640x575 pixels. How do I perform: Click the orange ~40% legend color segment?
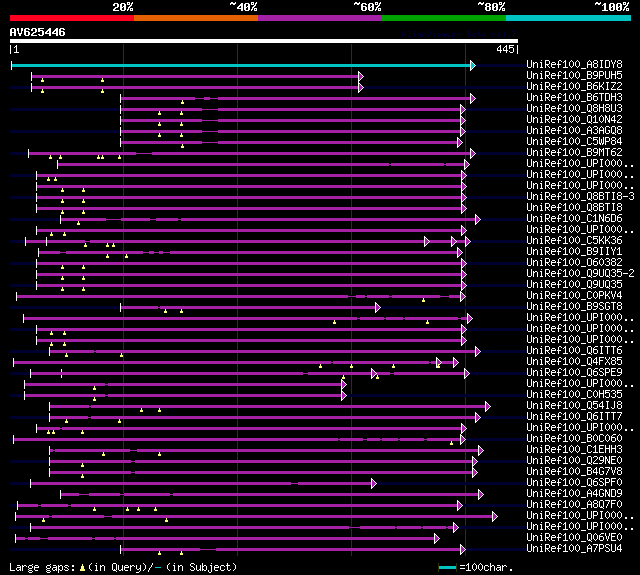point(196,18)
